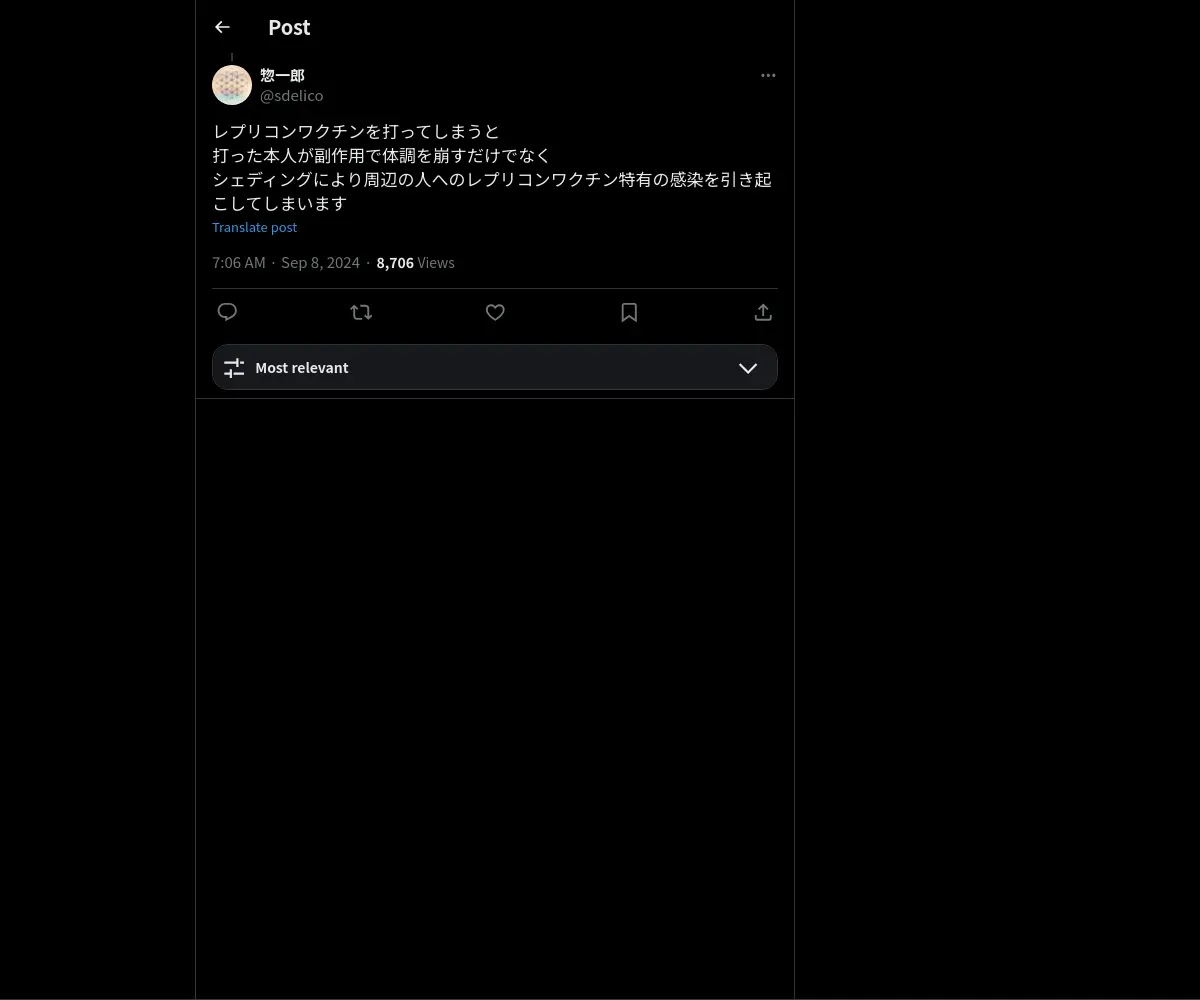View the 8,706 Views count details
Screen dimensions: 1200x1000
415,263
